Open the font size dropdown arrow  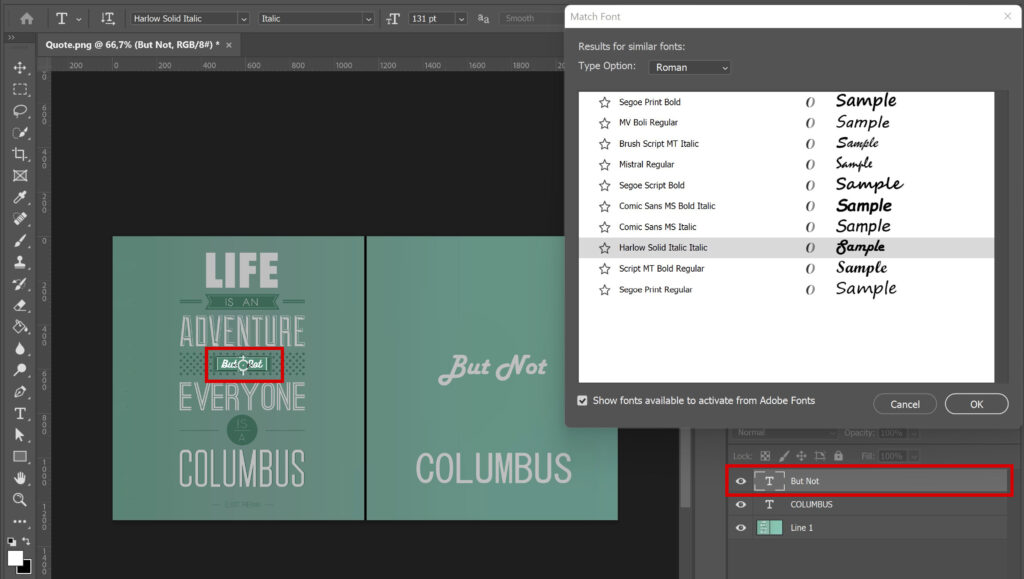click(x=461, y=19)
